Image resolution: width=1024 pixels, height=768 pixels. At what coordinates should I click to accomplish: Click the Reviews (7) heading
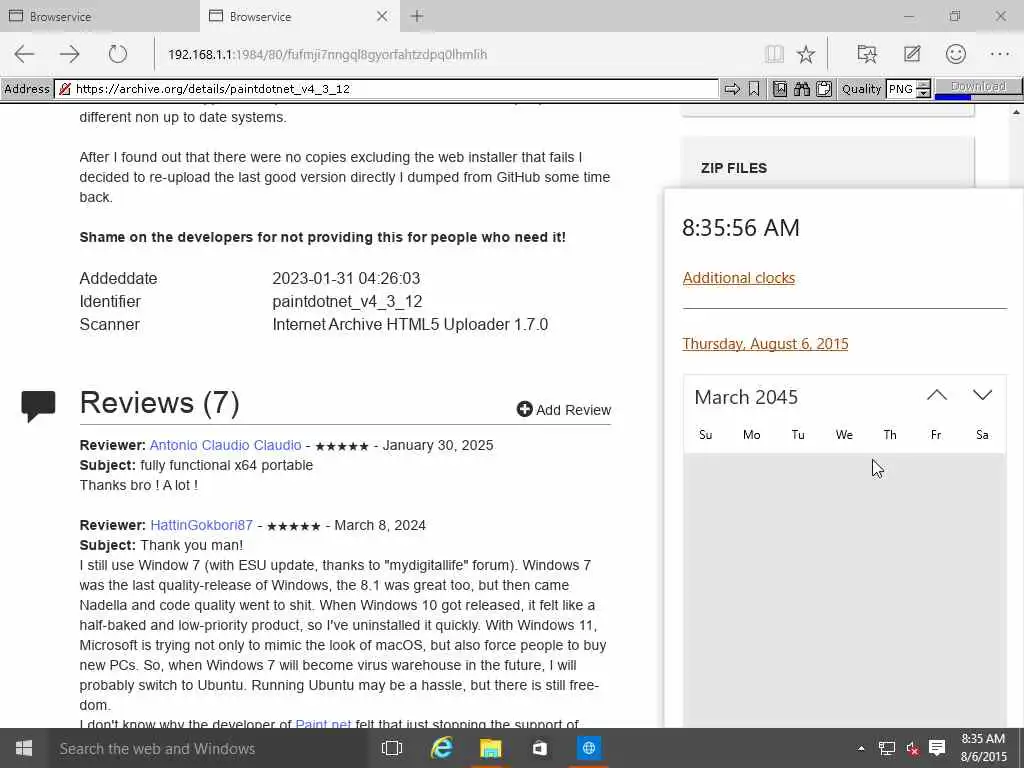coord(159,402)
